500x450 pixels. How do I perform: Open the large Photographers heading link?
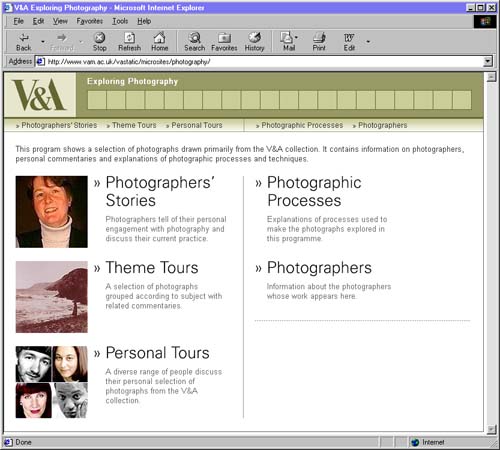[x=319, y=268]
